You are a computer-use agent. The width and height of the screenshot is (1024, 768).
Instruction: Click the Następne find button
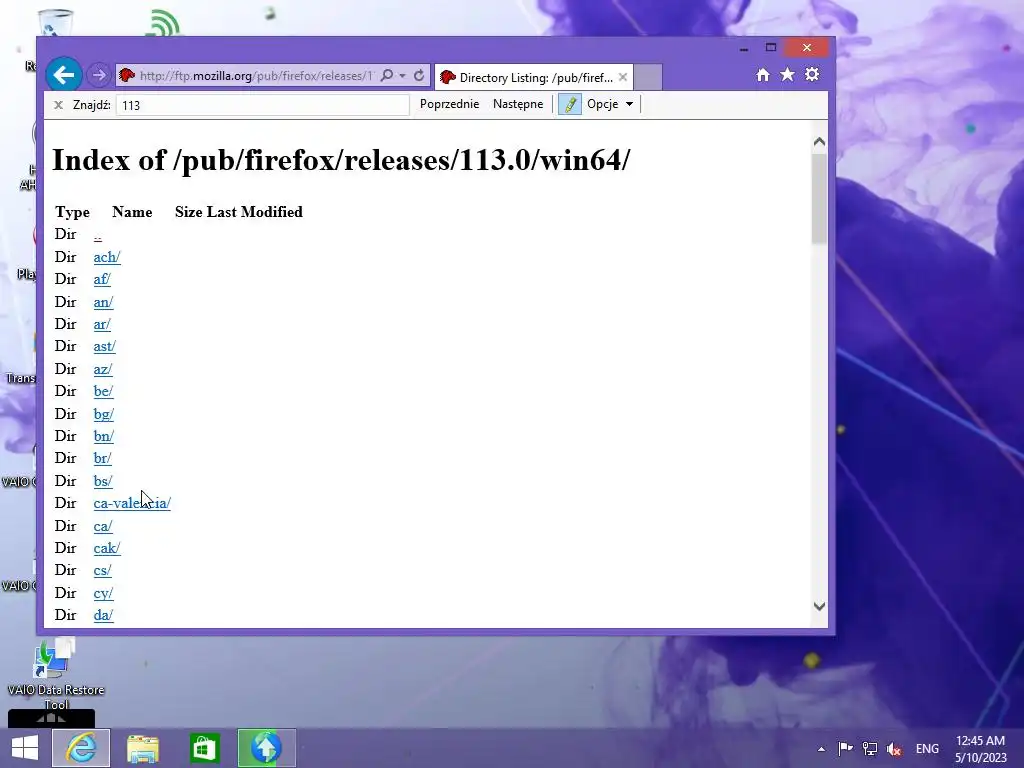518,104
